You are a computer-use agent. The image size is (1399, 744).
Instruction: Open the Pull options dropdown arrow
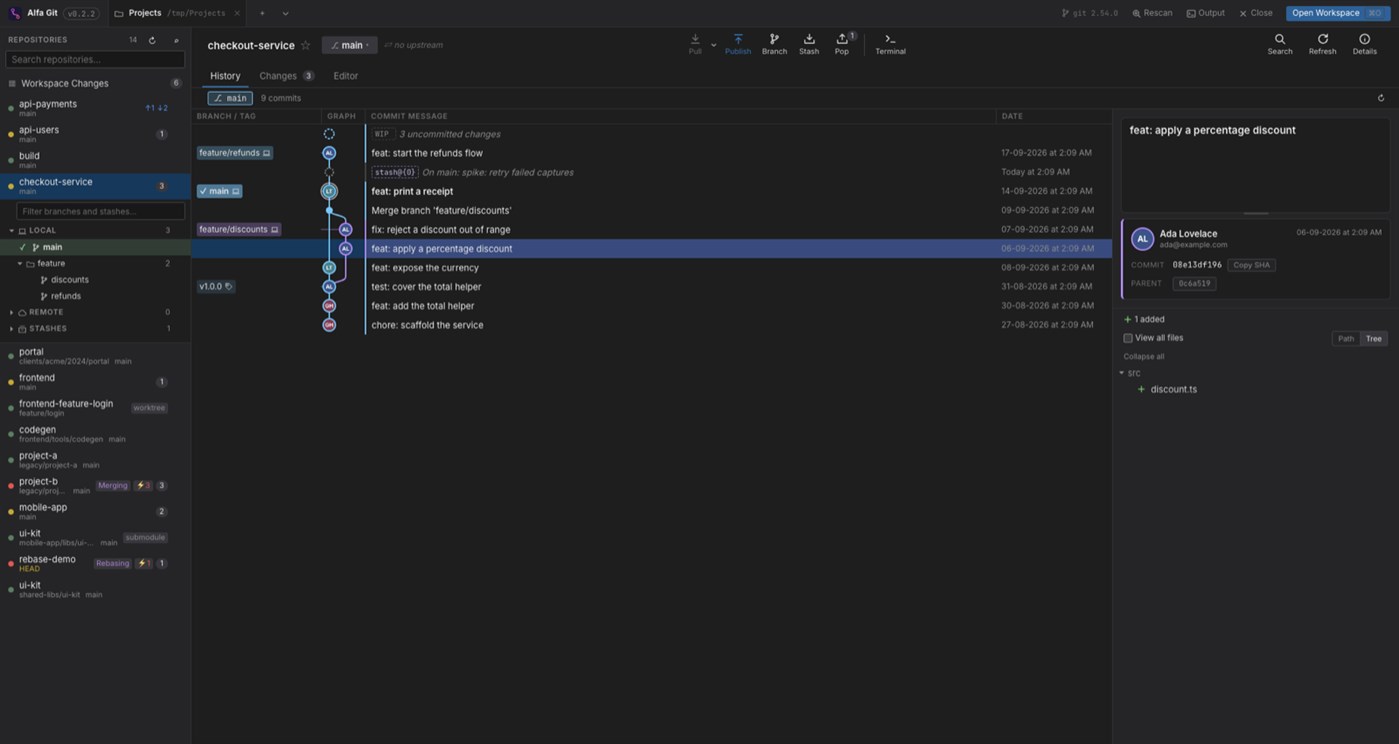[713, 45]
